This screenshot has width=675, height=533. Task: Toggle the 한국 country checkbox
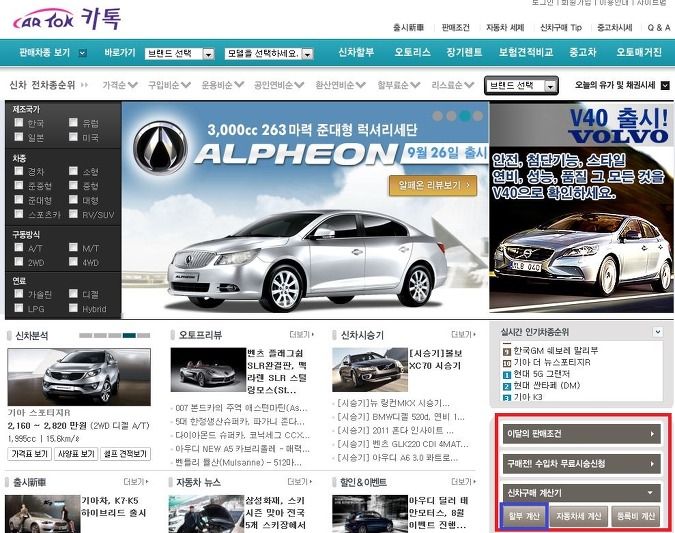click(19, 122)
